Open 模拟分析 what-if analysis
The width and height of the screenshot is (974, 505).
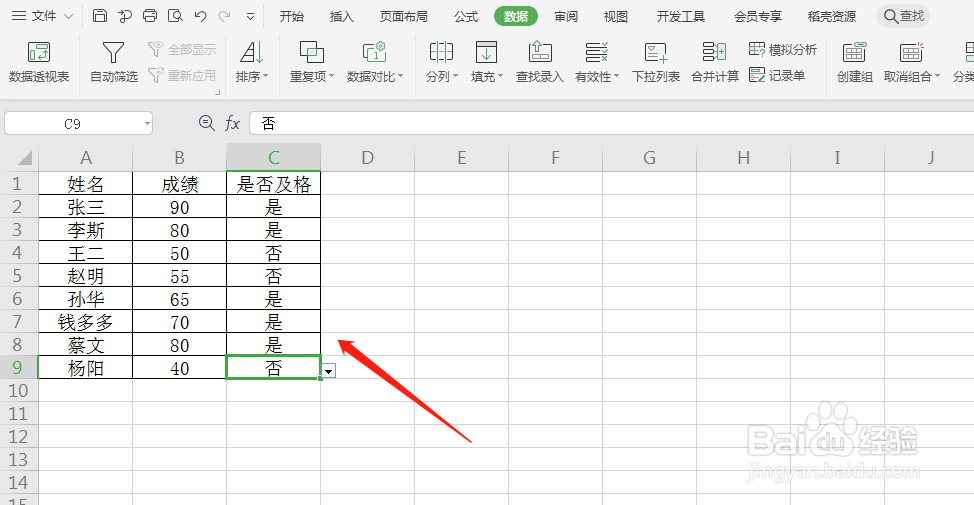coord(783,49)
